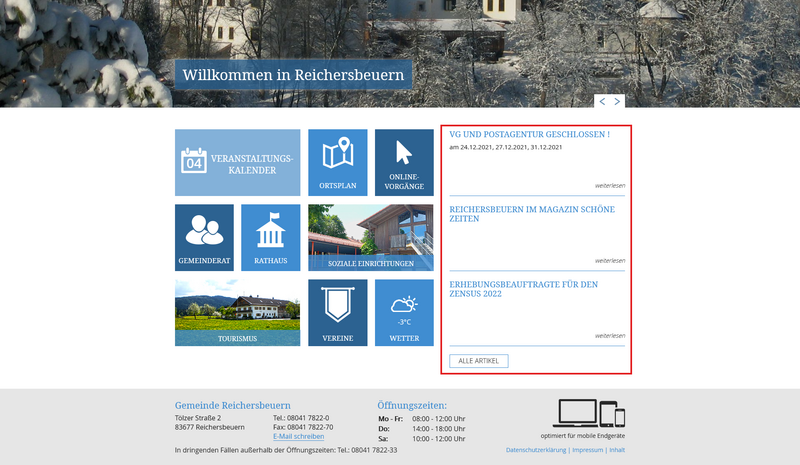Open the Gemeinderat people tile
Screen dimensions: 800x465
tap(204, 237)
